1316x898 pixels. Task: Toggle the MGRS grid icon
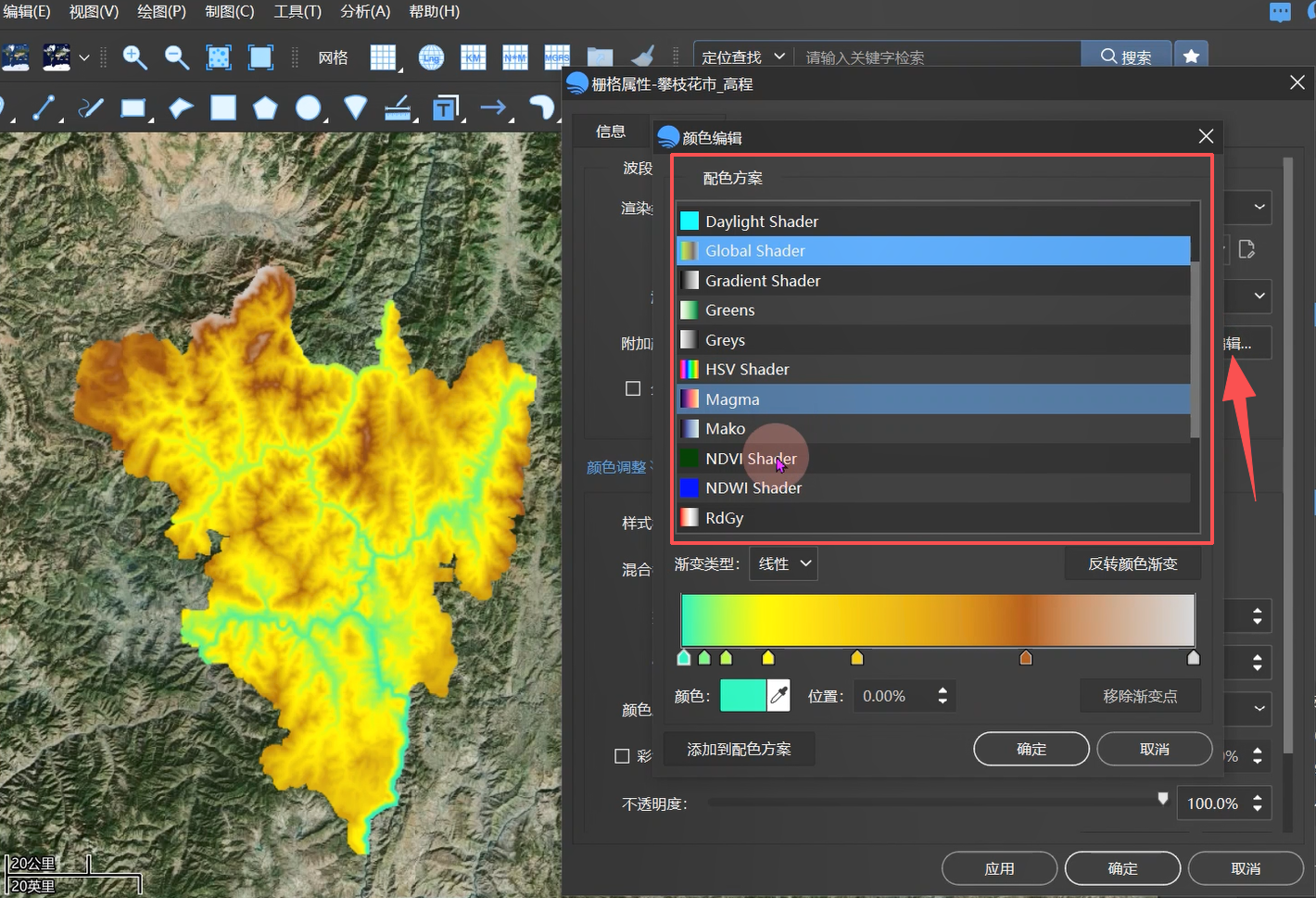pos(557,57)
